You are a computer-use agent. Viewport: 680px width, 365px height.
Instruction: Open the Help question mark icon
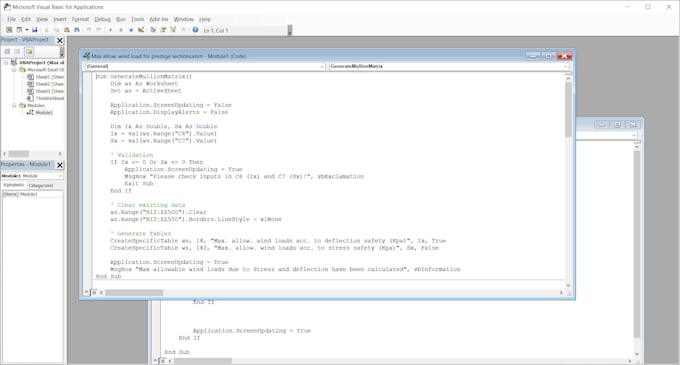pos(195,30)
